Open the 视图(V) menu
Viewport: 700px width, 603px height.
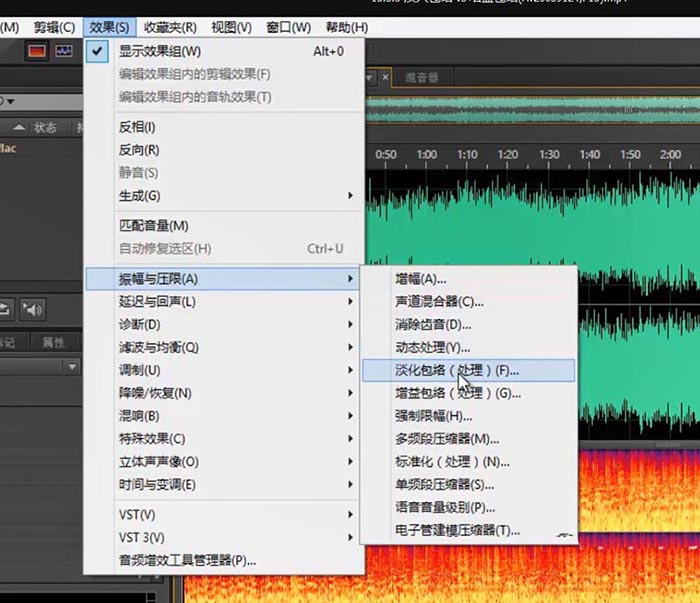tap(231, 27)
